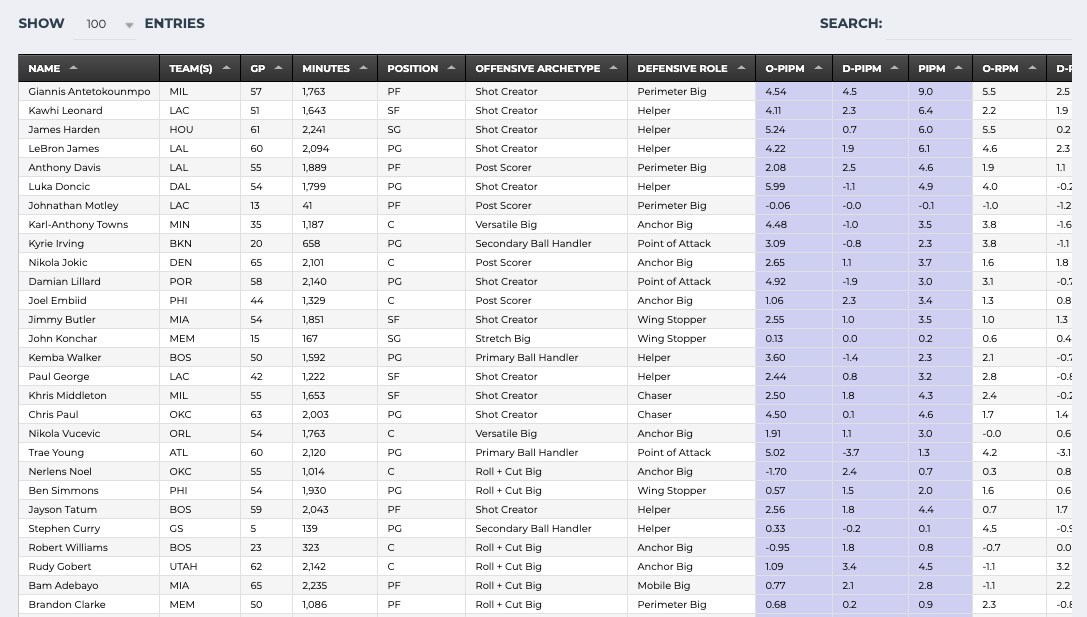Image resolution: width=1087 pixels, height=617 pixels.
Task: Click the 5.99 O-PIPM value
Action: coord(794,186)
